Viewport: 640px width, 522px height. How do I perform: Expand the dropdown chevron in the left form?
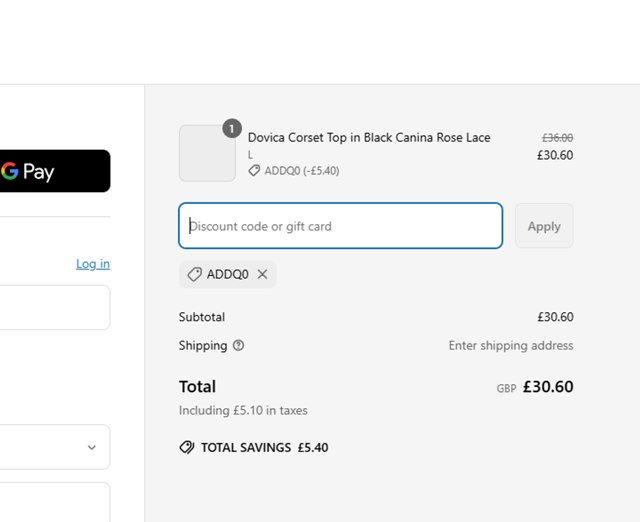point(92,447)
